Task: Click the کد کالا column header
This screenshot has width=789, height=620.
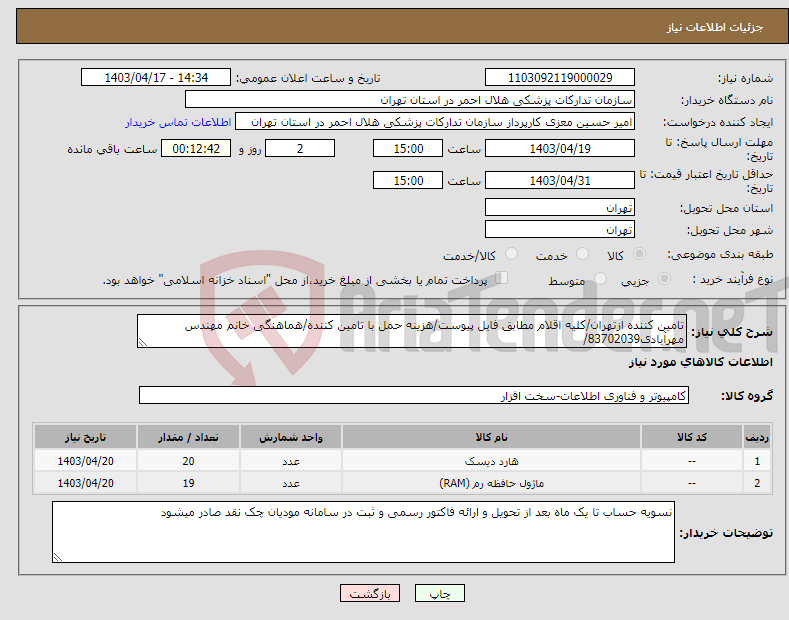Action: (x=692, y=437)
